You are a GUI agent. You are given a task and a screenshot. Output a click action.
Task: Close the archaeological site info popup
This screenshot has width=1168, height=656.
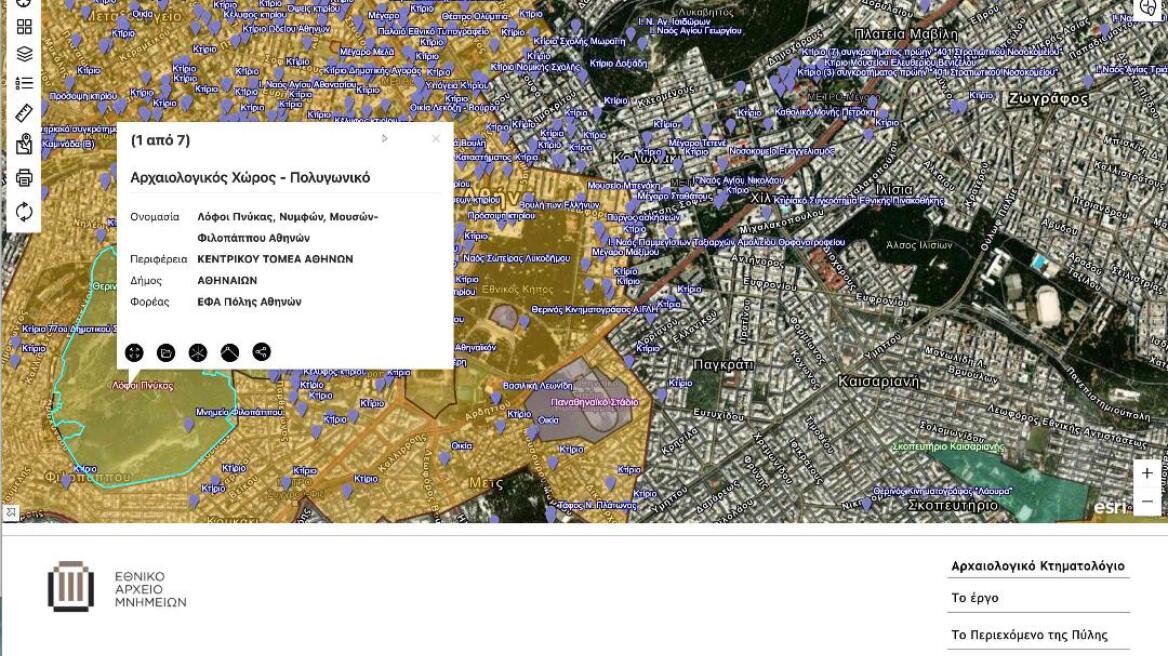pos(435,139)
